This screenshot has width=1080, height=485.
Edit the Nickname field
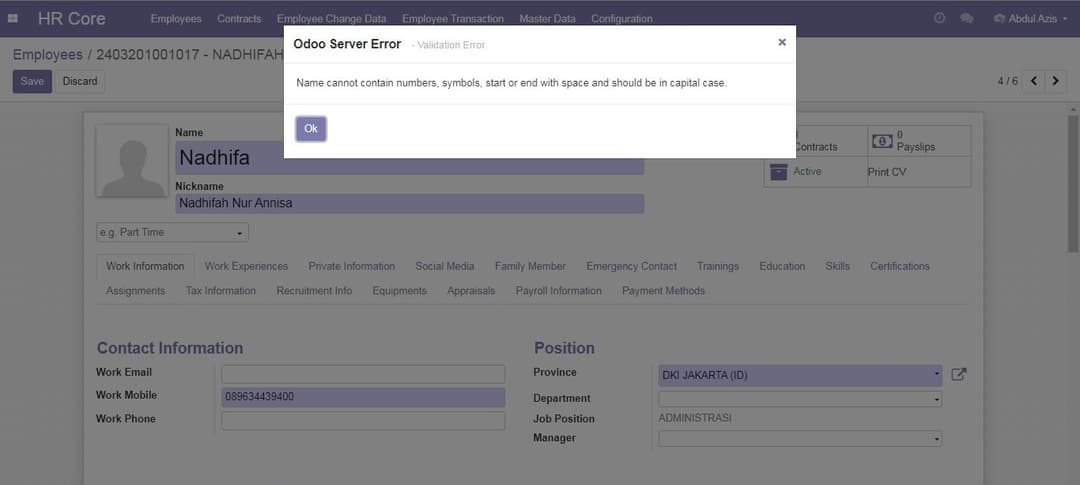410,203
